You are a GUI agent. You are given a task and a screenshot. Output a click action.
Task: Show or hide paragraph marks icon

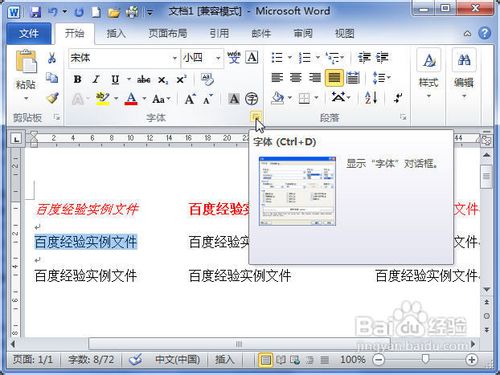(398, 98)
